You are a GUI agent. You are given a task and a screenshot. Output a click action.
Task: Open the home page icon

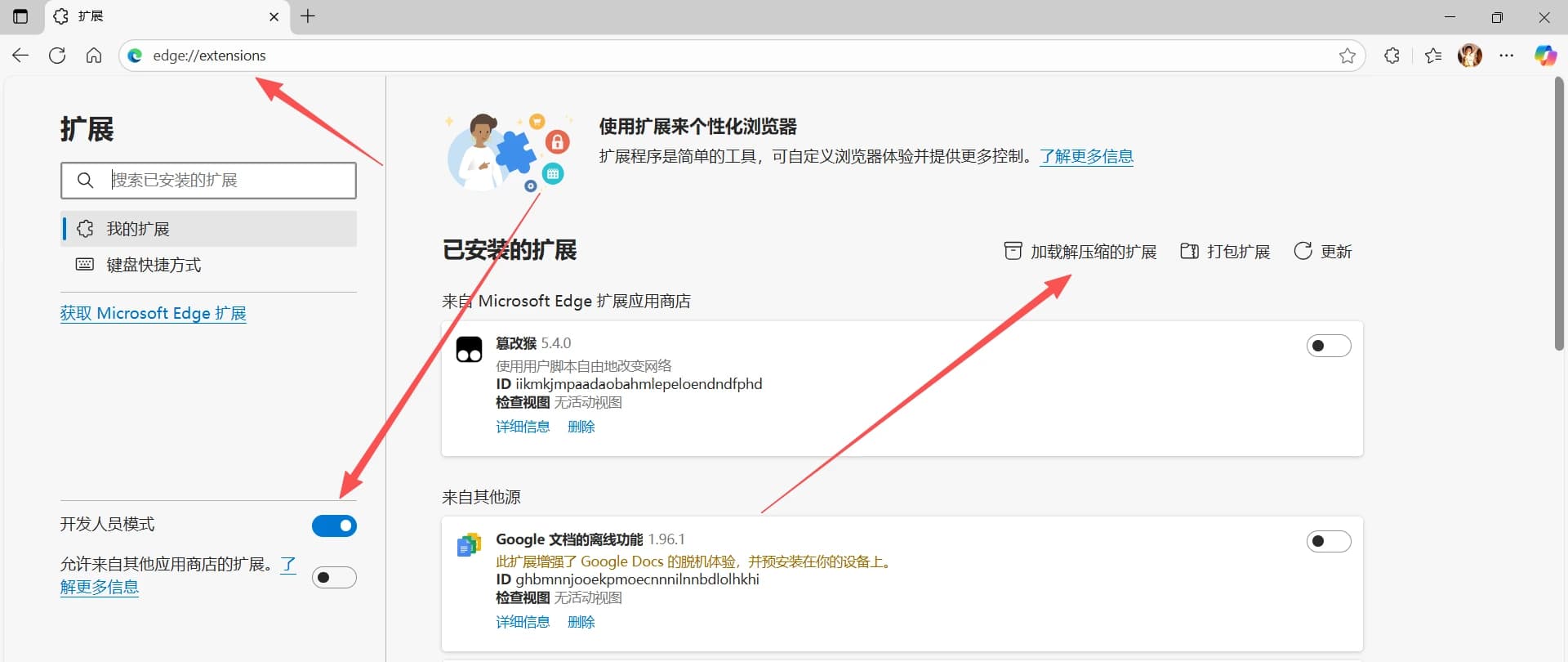click(x=94, y=56)
